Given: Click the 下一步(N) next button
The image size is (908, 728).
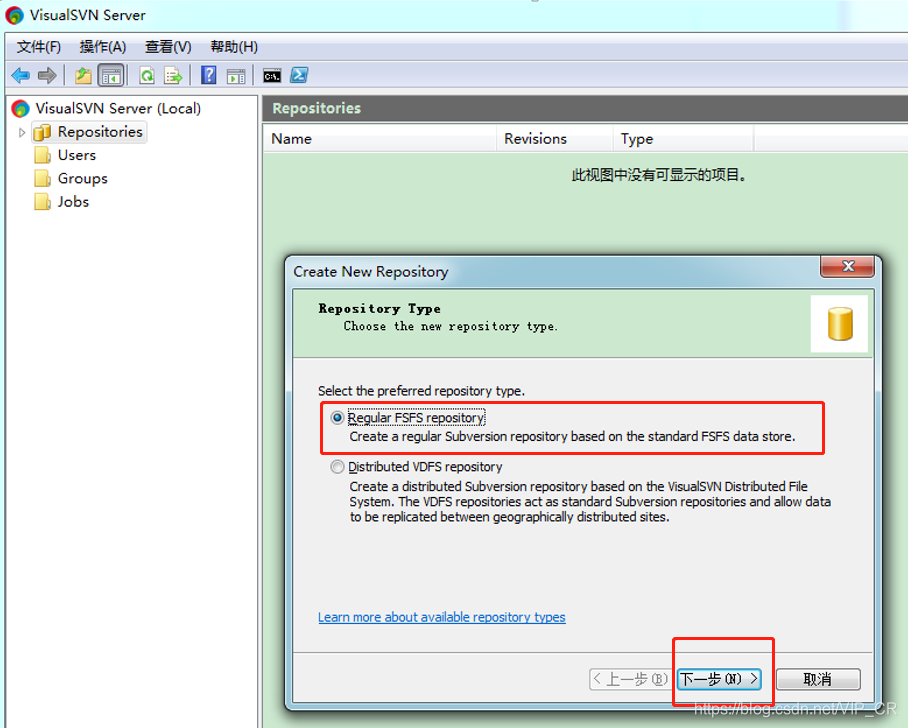Looking at the screenshot, I should point(719,679).
